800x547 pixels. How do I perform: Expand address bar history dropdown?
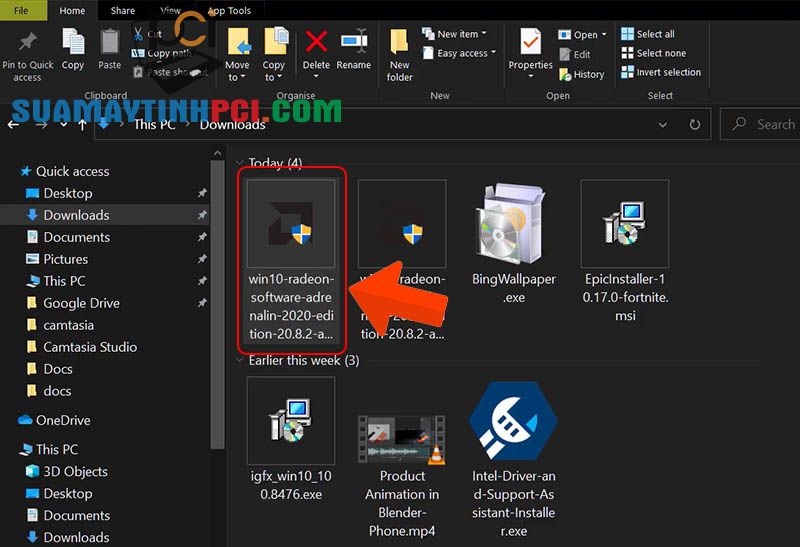coord(662,125)
